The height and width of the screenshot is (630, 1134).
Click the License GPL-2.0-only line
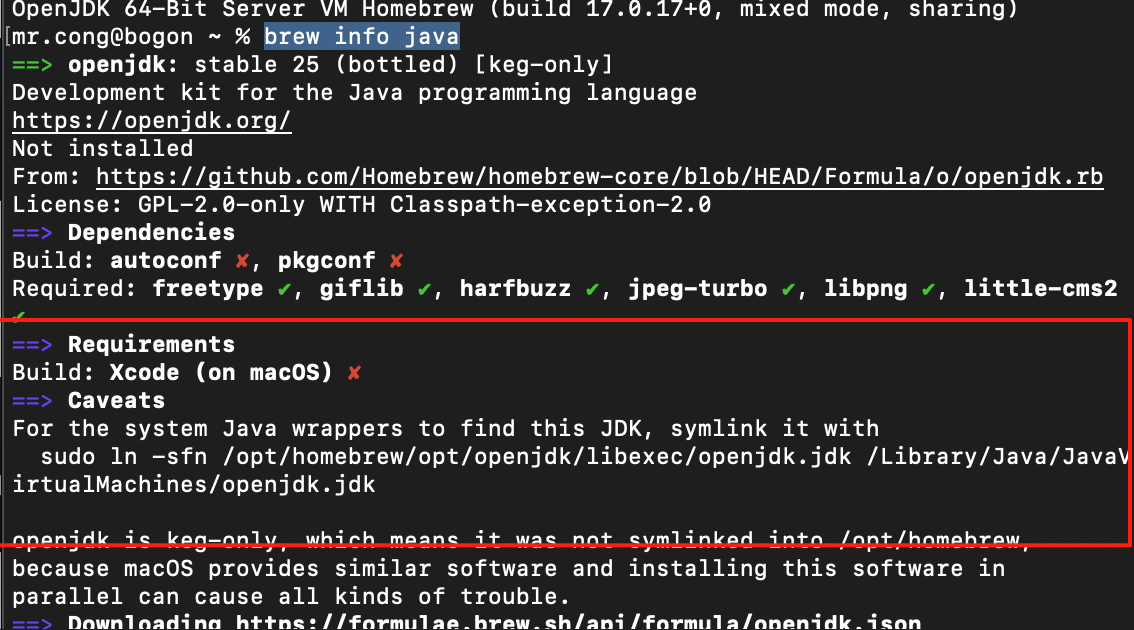[362, 205]
